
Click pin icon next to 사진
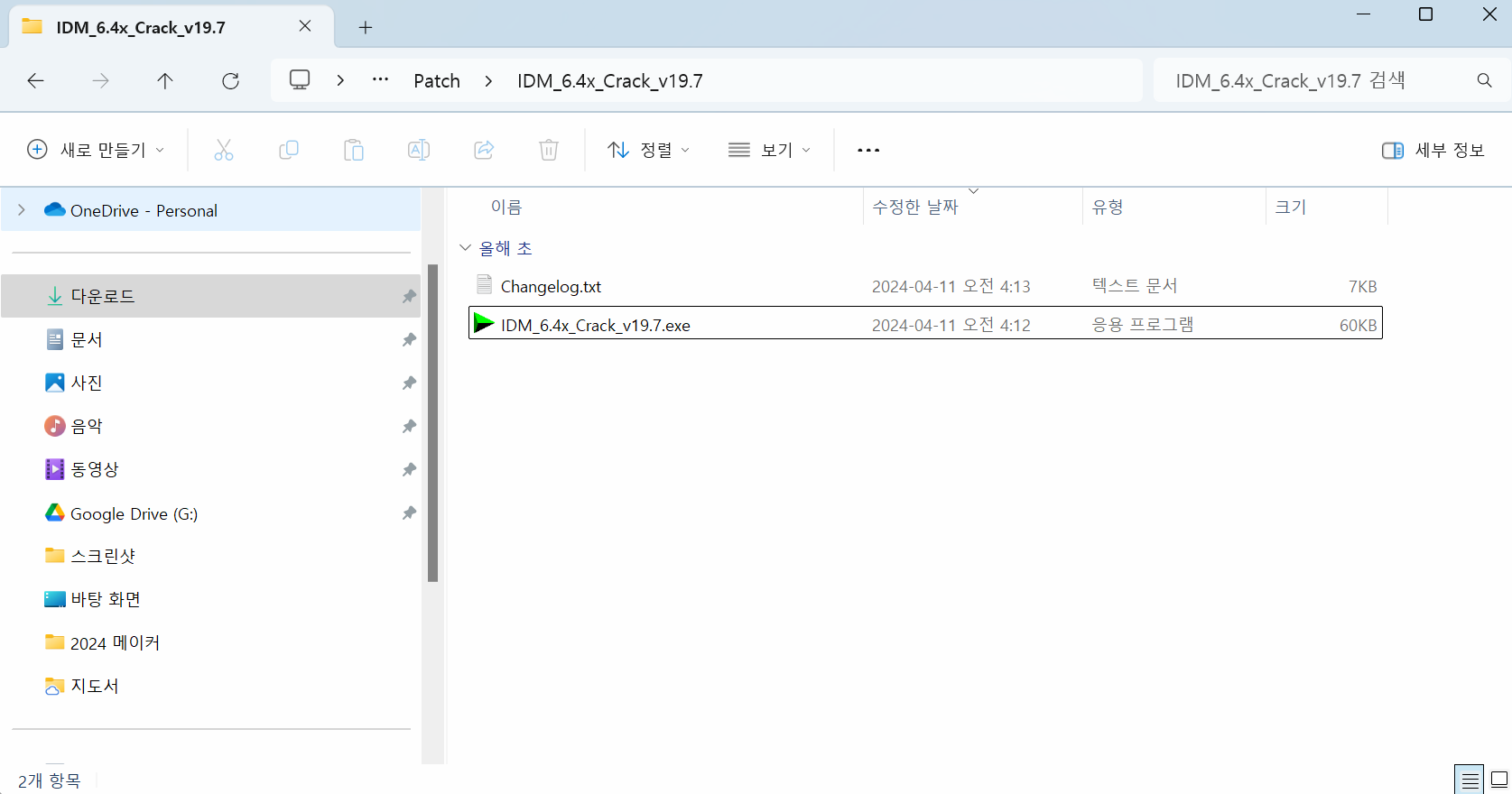click(409, 383)
